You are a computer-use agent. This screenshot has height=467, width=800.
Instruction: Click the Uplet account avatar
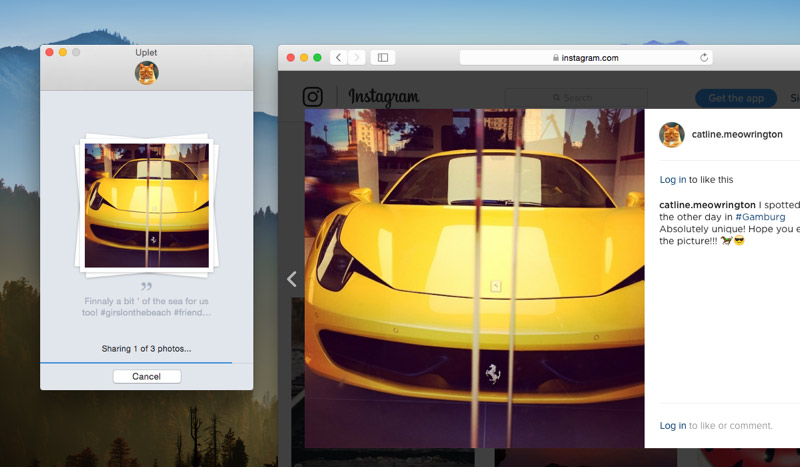[147, 73]
